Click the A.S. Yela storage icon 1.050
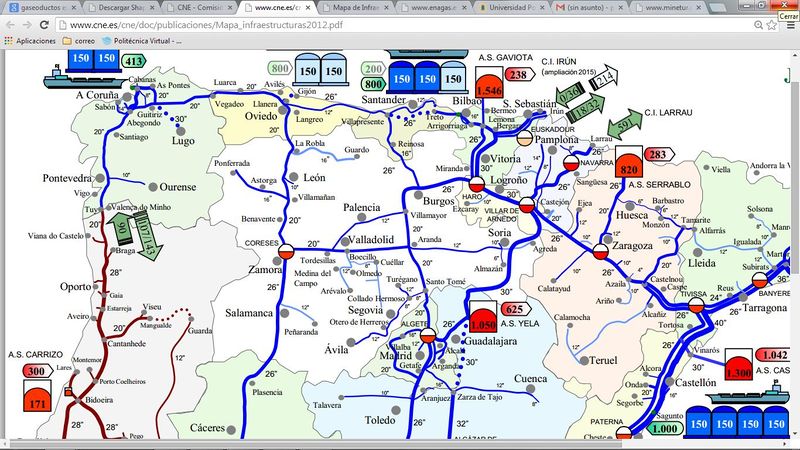The height and width of the screenshot is (450, 800). point(483,320)
